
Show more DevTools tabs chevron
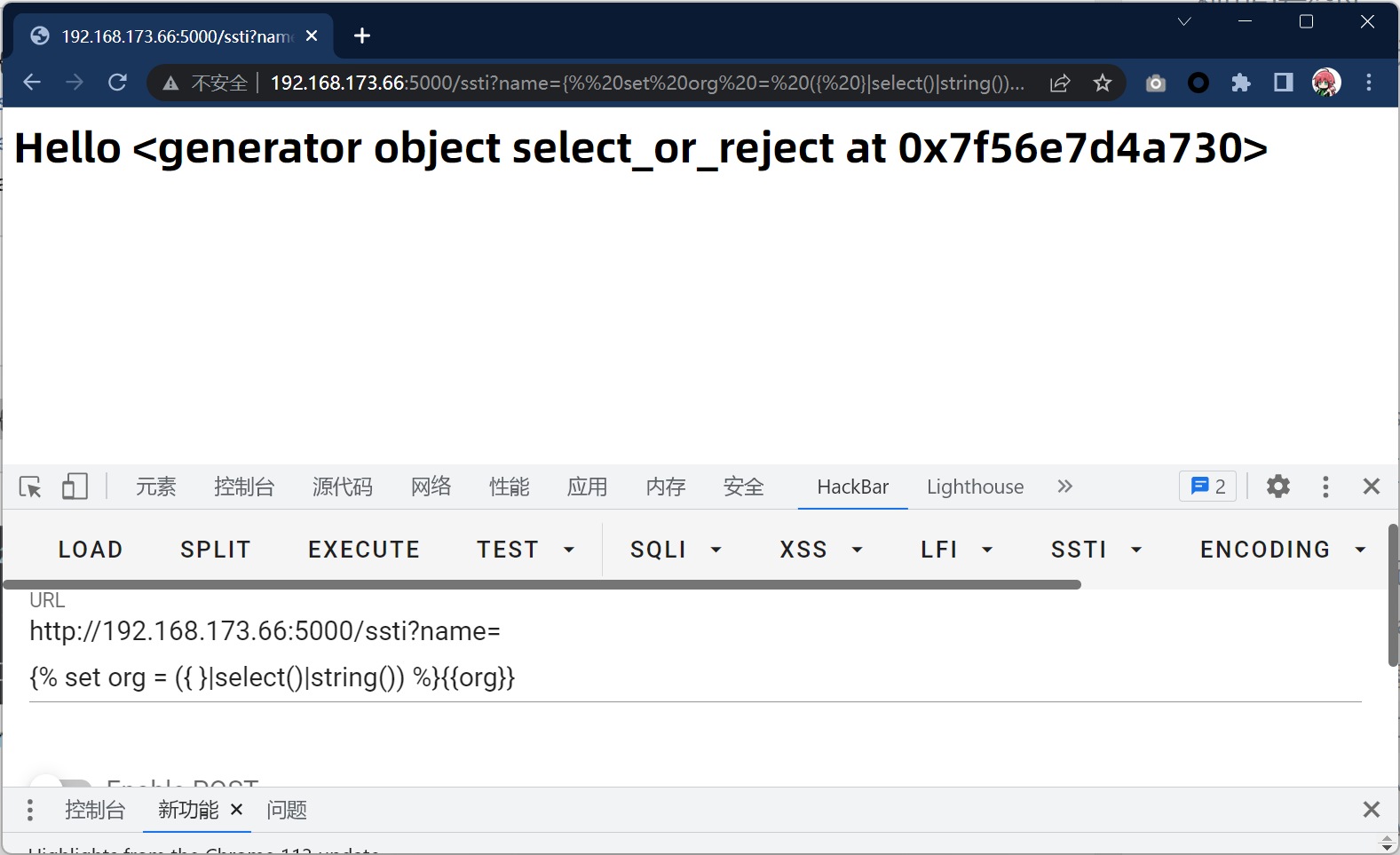point(1064,487)
